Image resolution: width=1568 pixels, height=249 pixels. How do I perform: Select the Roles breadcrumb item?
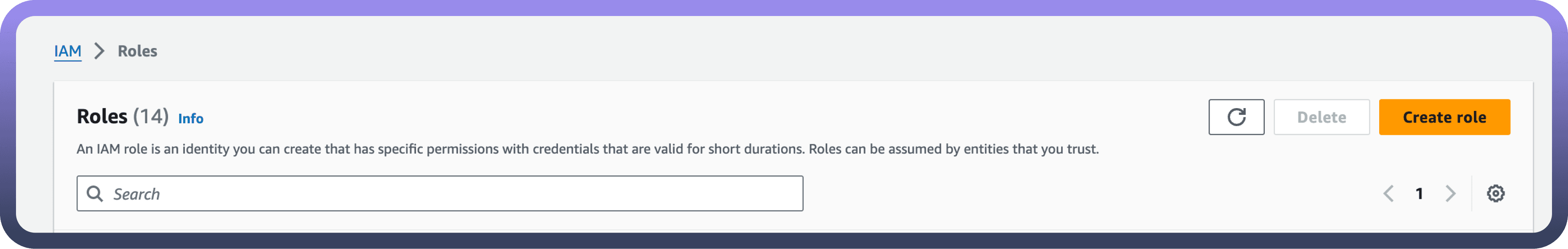coord(137,51)
